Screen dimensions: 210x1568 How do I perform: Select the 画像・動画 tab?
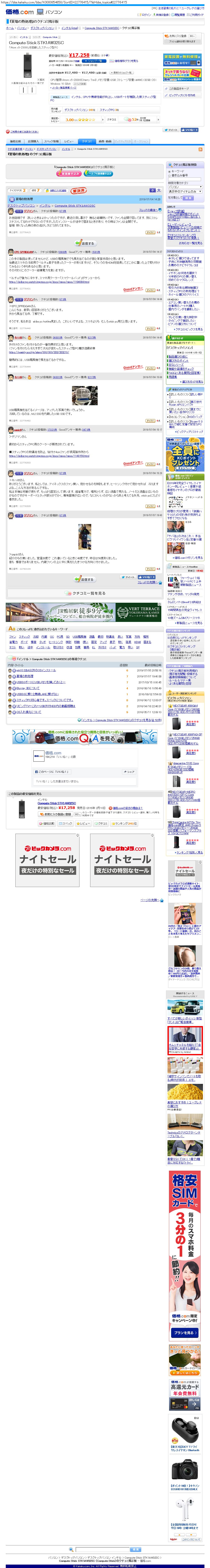(105, 141)
